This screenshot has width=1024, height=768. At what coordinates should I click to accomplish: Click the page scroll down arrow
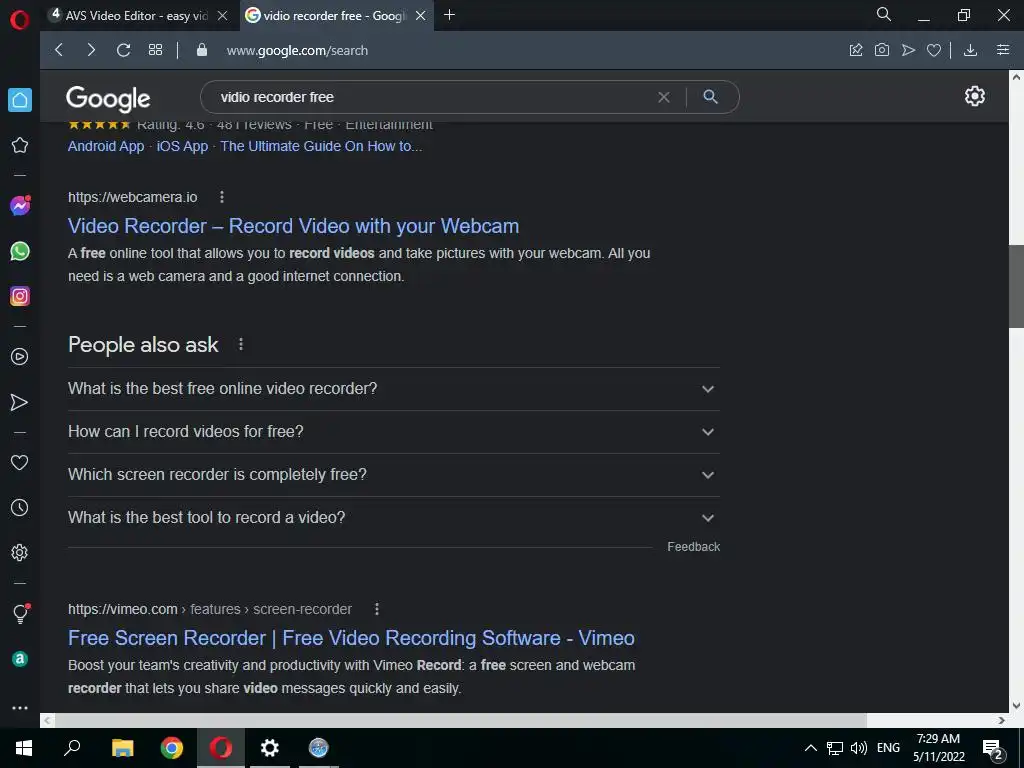1016,705
